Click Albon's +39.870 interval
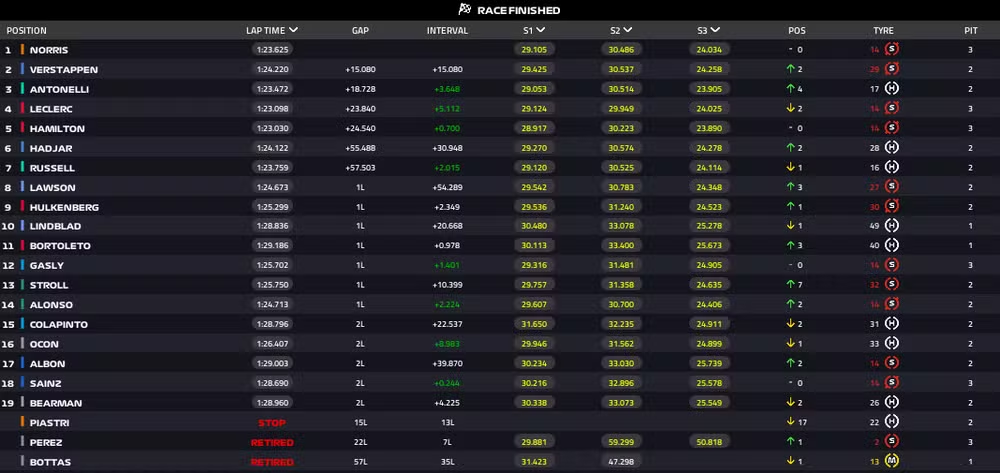 pos(447,364)
